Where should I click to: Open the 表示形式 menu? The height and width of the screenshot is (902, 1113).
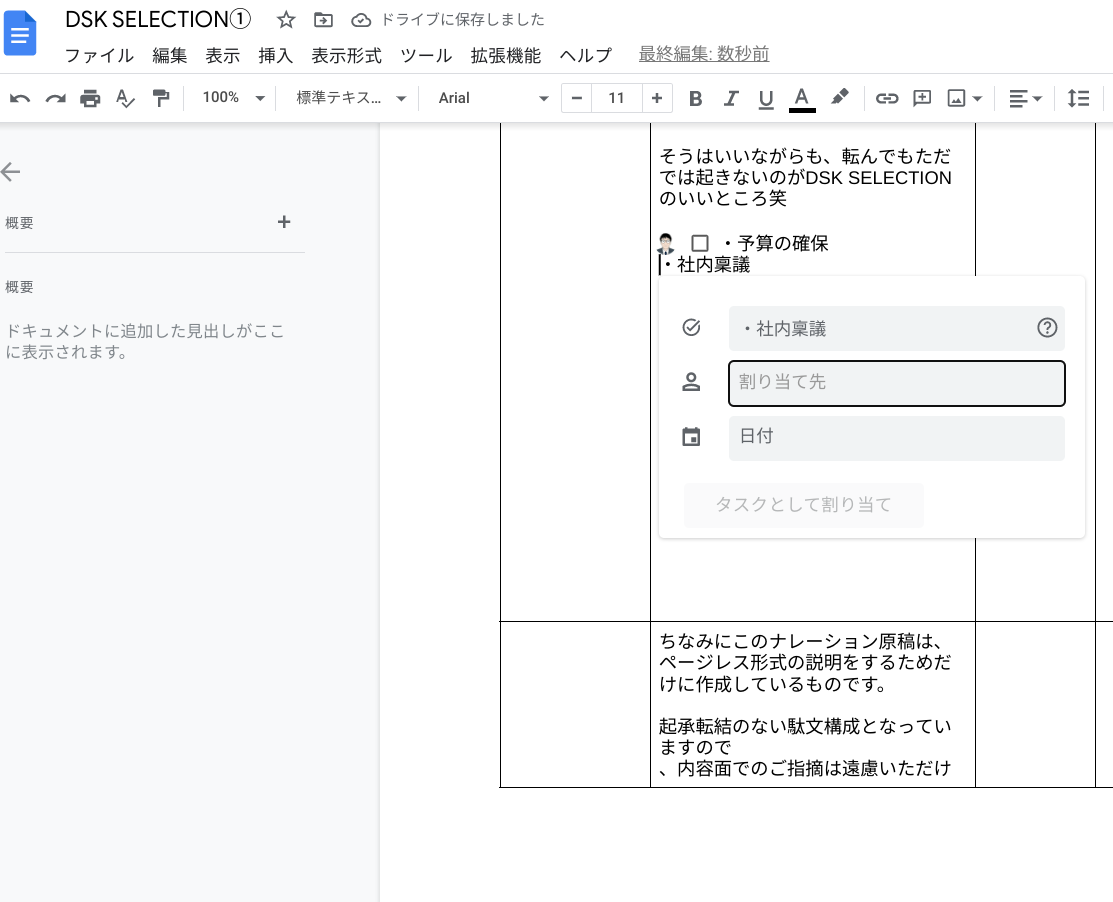click(346, 55)
